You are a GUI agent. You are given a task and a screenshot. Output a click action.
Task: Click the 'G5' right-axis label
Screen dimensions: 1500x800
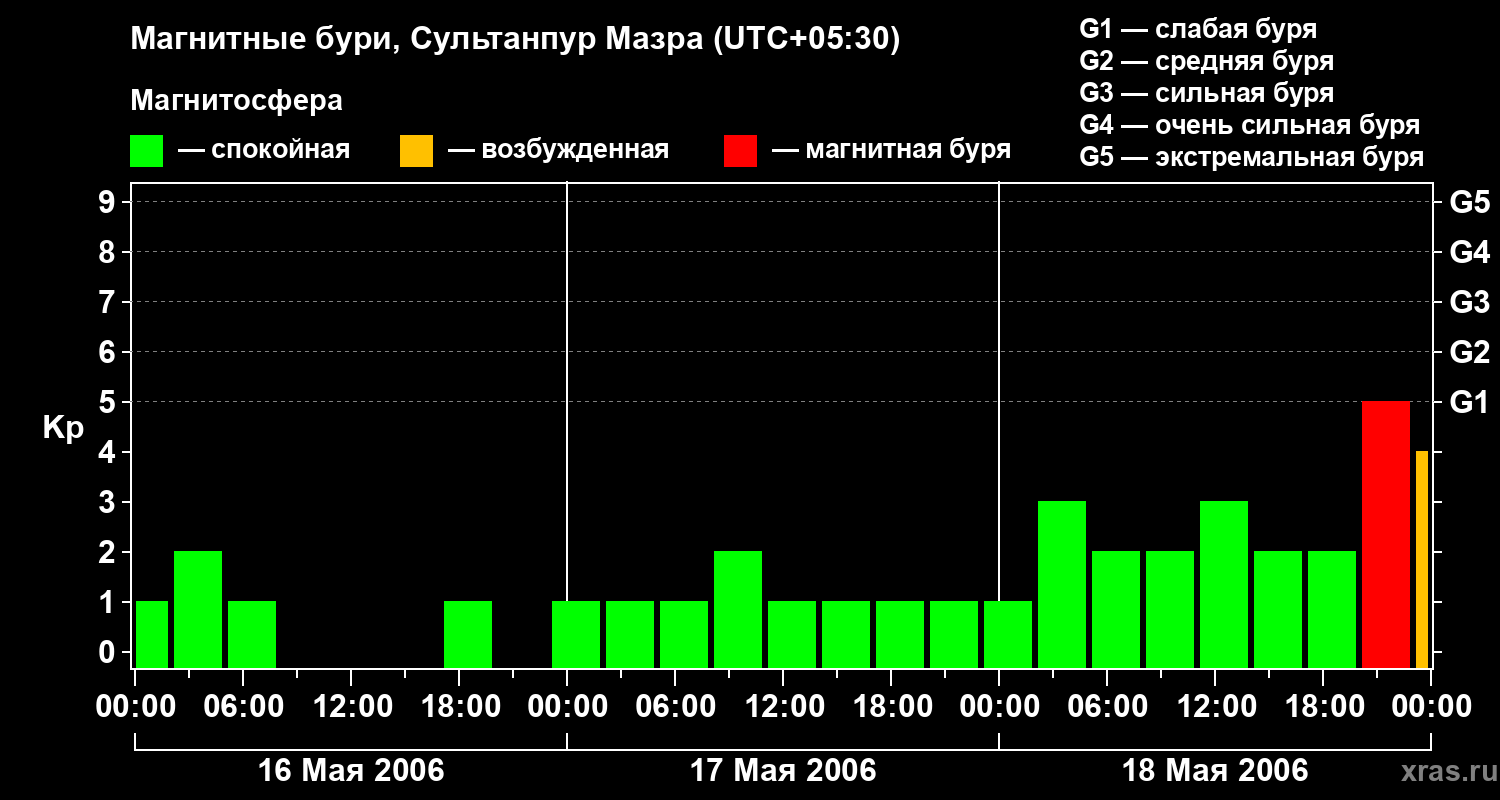[1470, 202]
